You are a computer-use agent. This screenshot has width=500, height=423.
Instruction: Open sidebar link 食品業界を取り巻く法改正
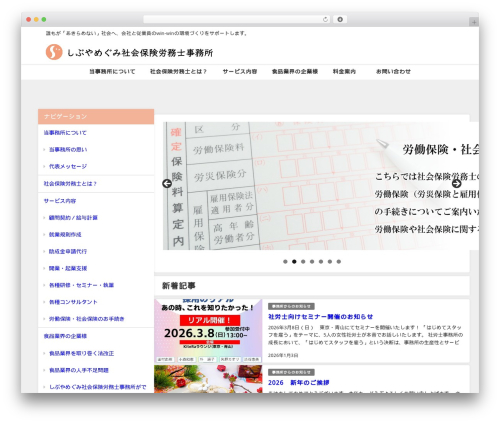tap(82, 353)
